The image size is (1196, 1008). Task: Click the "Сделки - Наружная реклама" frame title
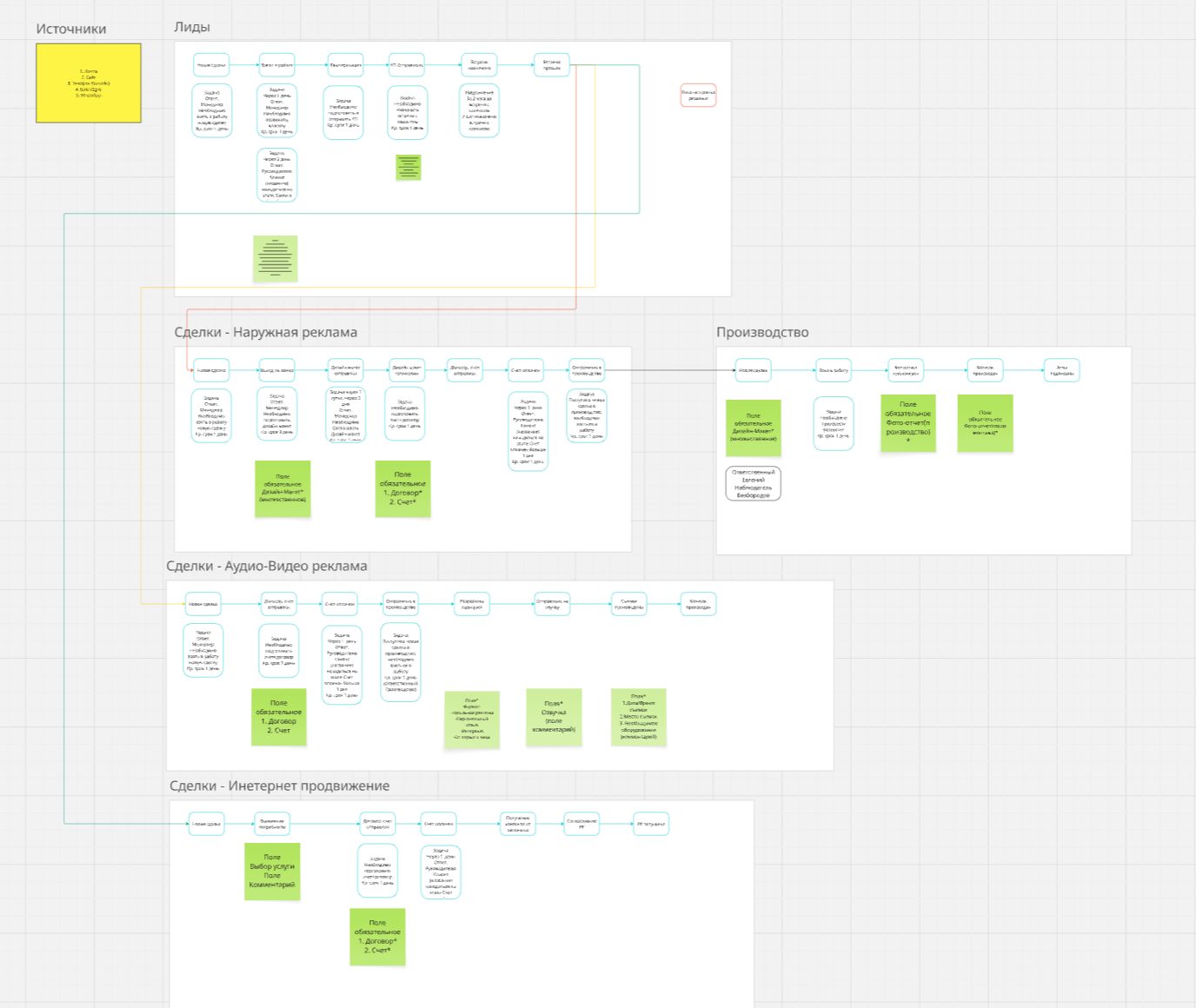tap(266, 332)
